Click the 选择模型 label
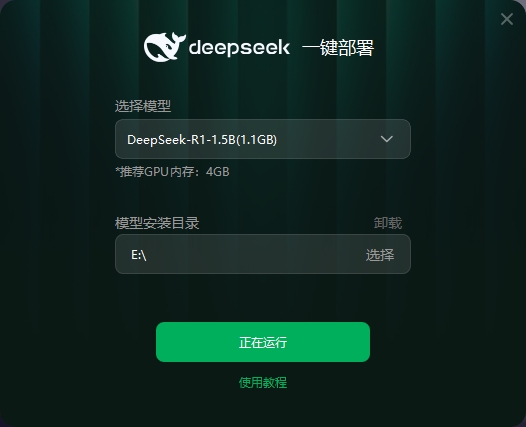 143,106
